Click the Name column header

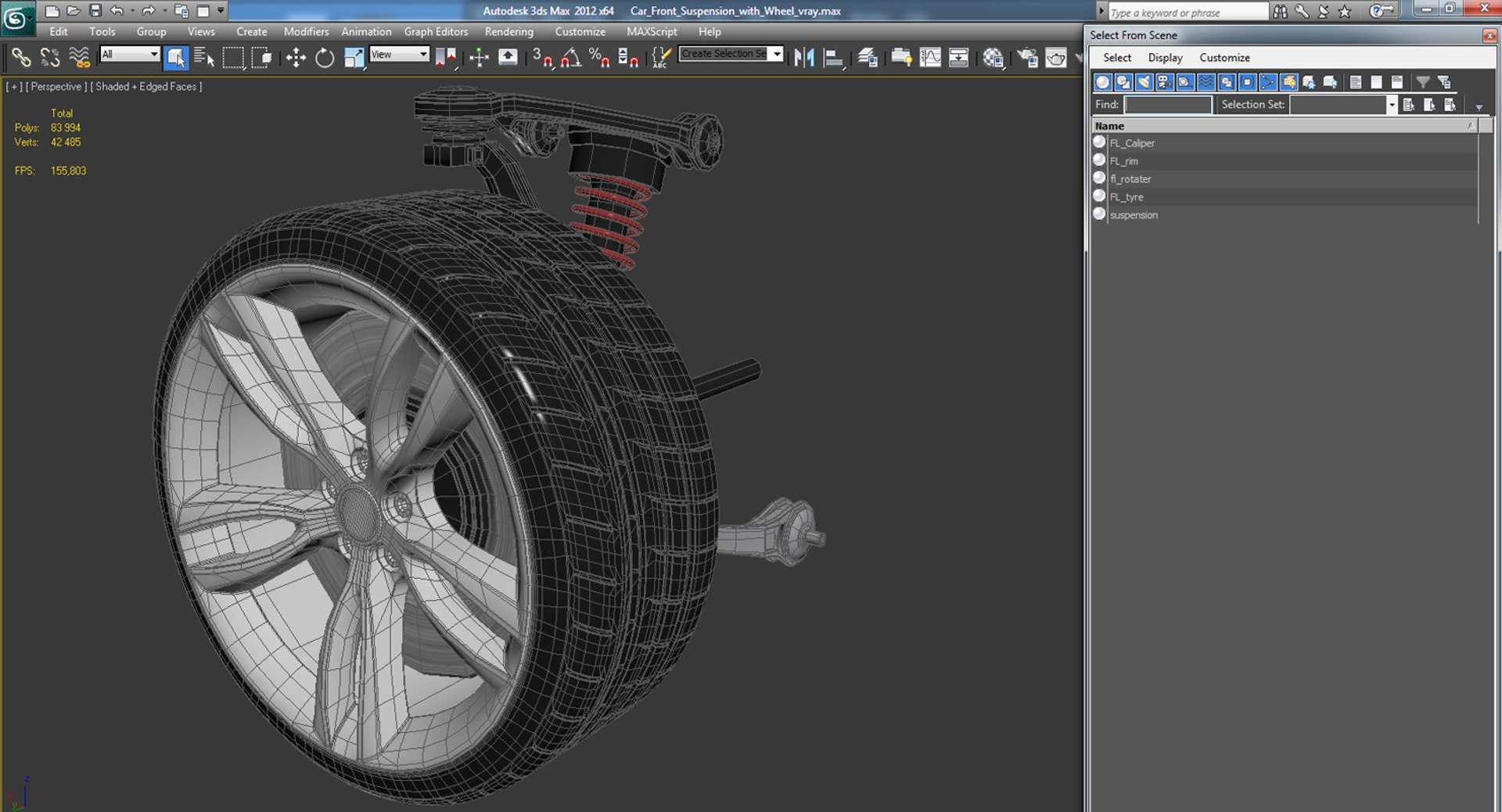pos(1285,126)
